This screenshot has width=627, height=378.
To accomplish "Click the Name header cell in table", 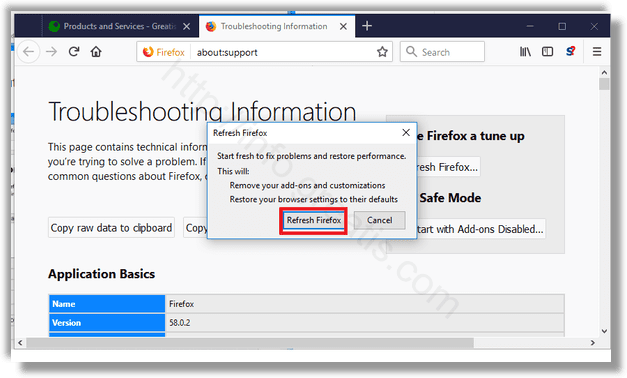I will coord(107,304).
